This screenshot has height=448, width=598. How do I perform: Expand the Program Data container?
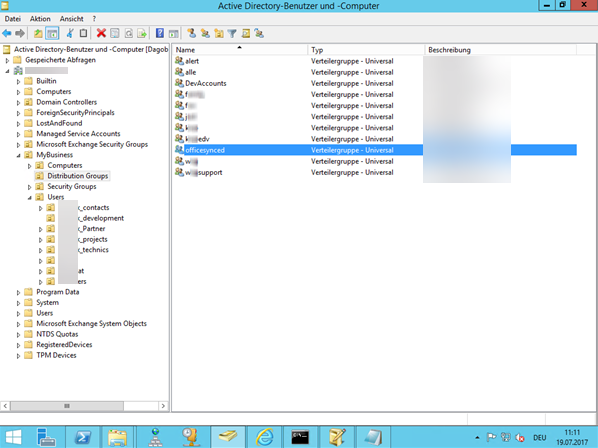click(x=18, y=292)
